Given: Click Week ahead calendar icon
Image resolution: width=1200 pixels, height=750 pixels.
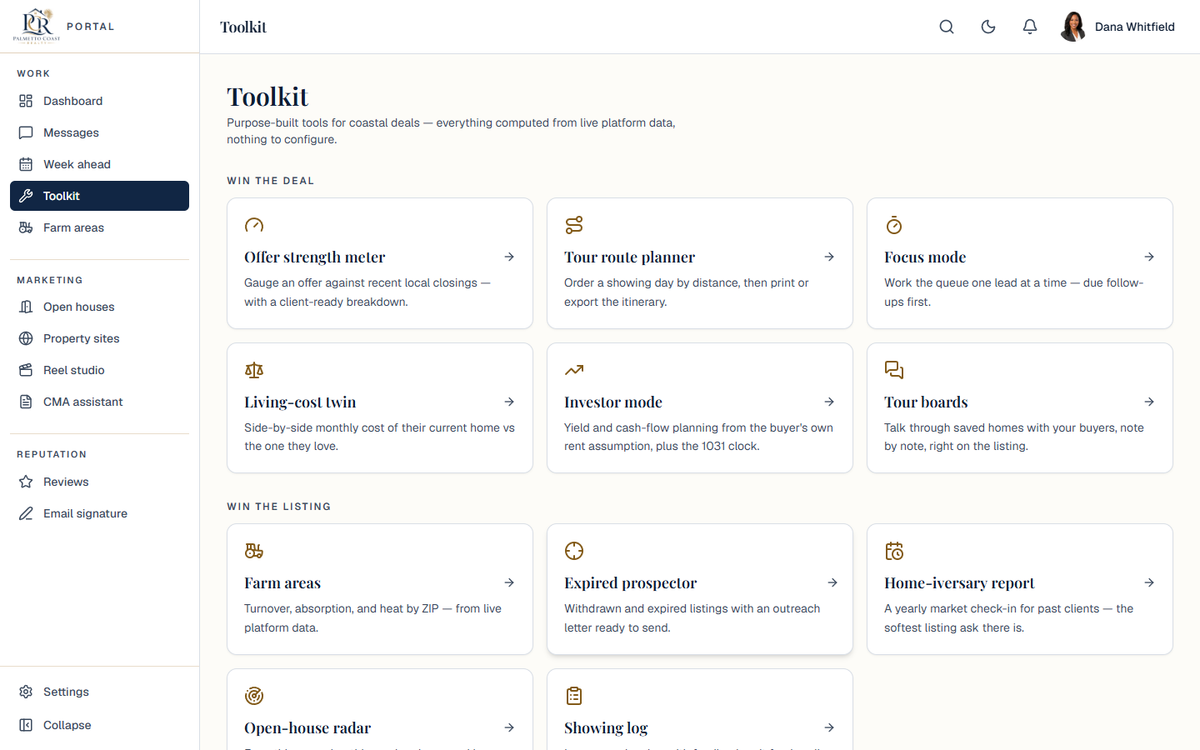Looking at the screenshot, I should pos(26,164).
